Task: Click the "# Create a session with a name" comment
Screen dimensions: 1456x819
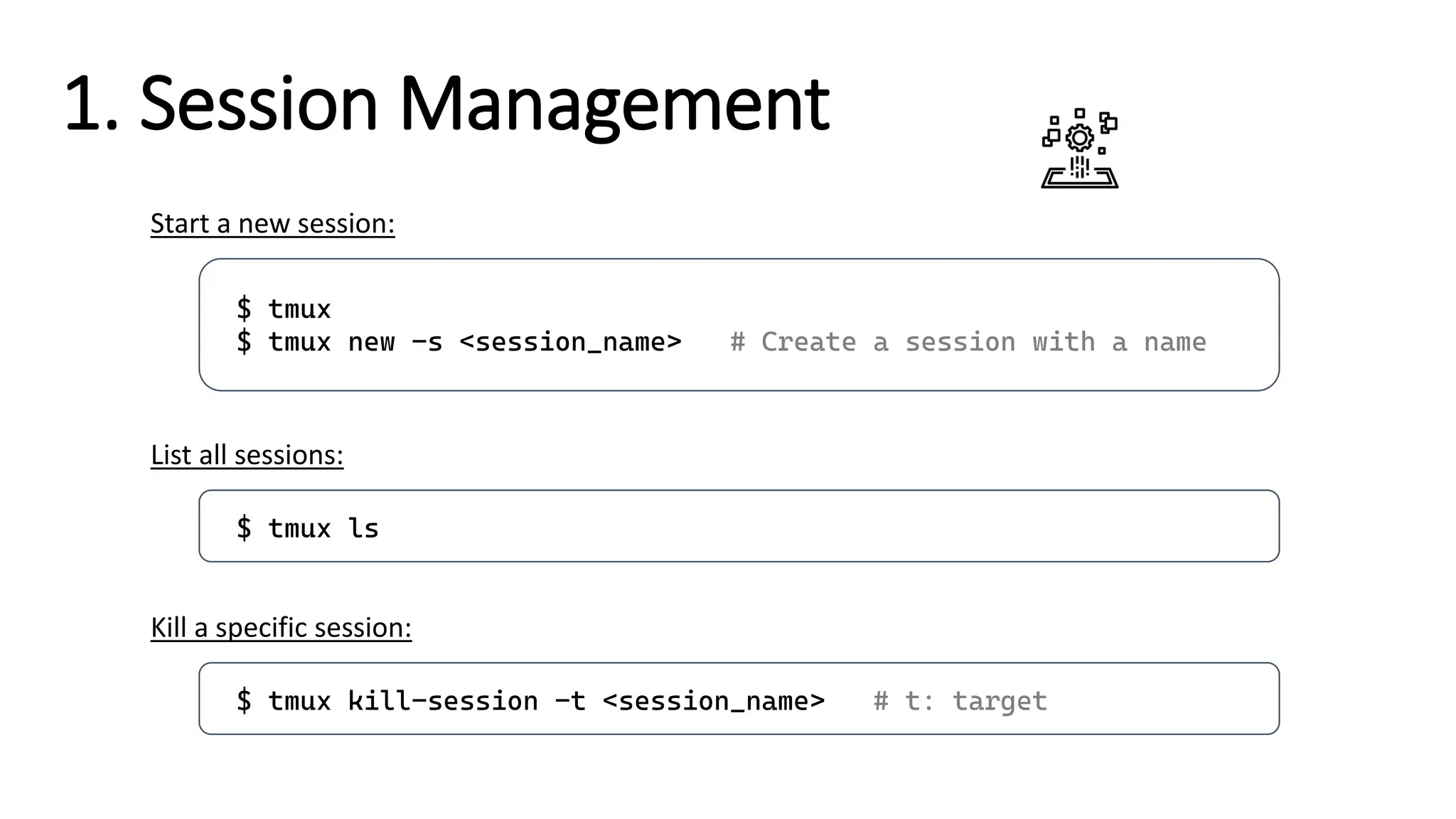Action: [x=968, y=343]
